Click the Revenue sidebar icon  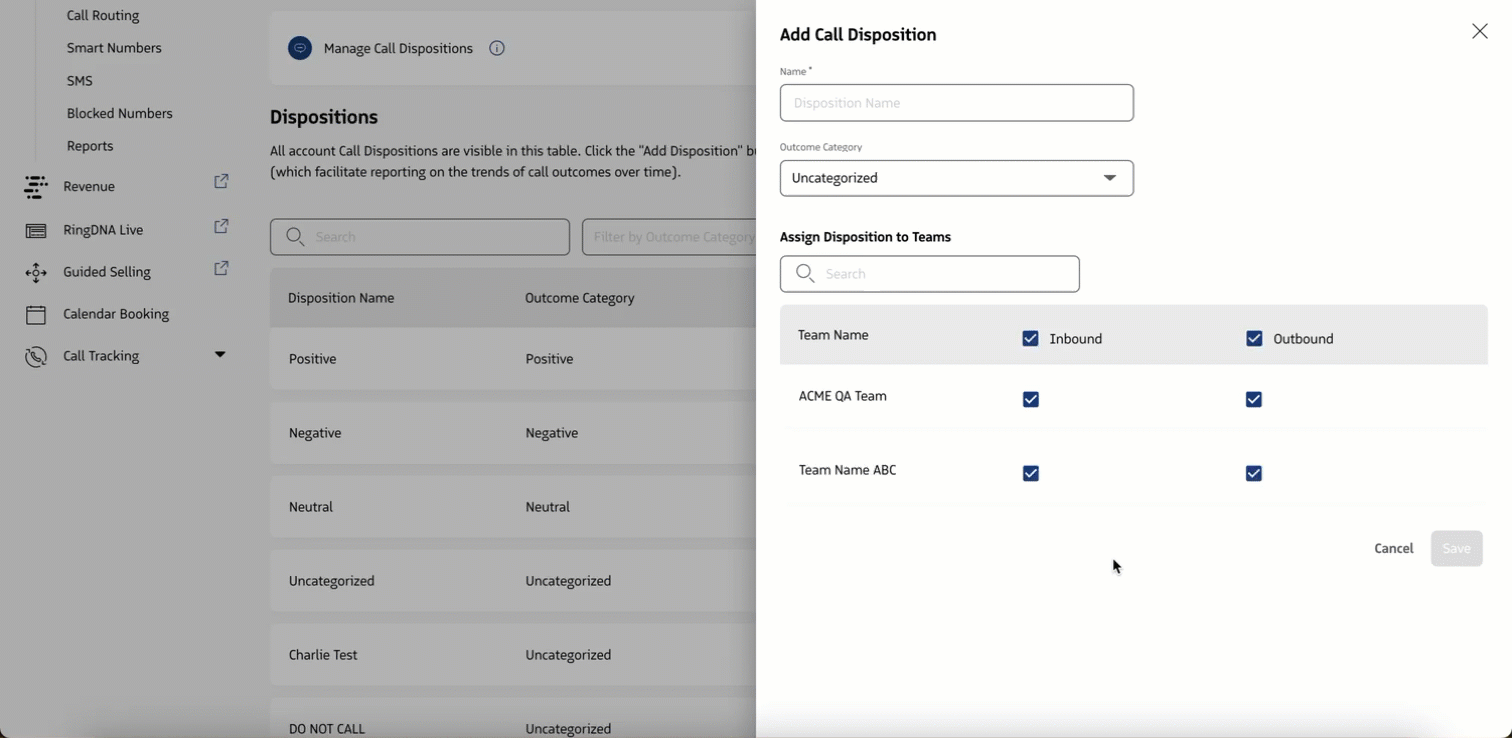coord(36,187)
